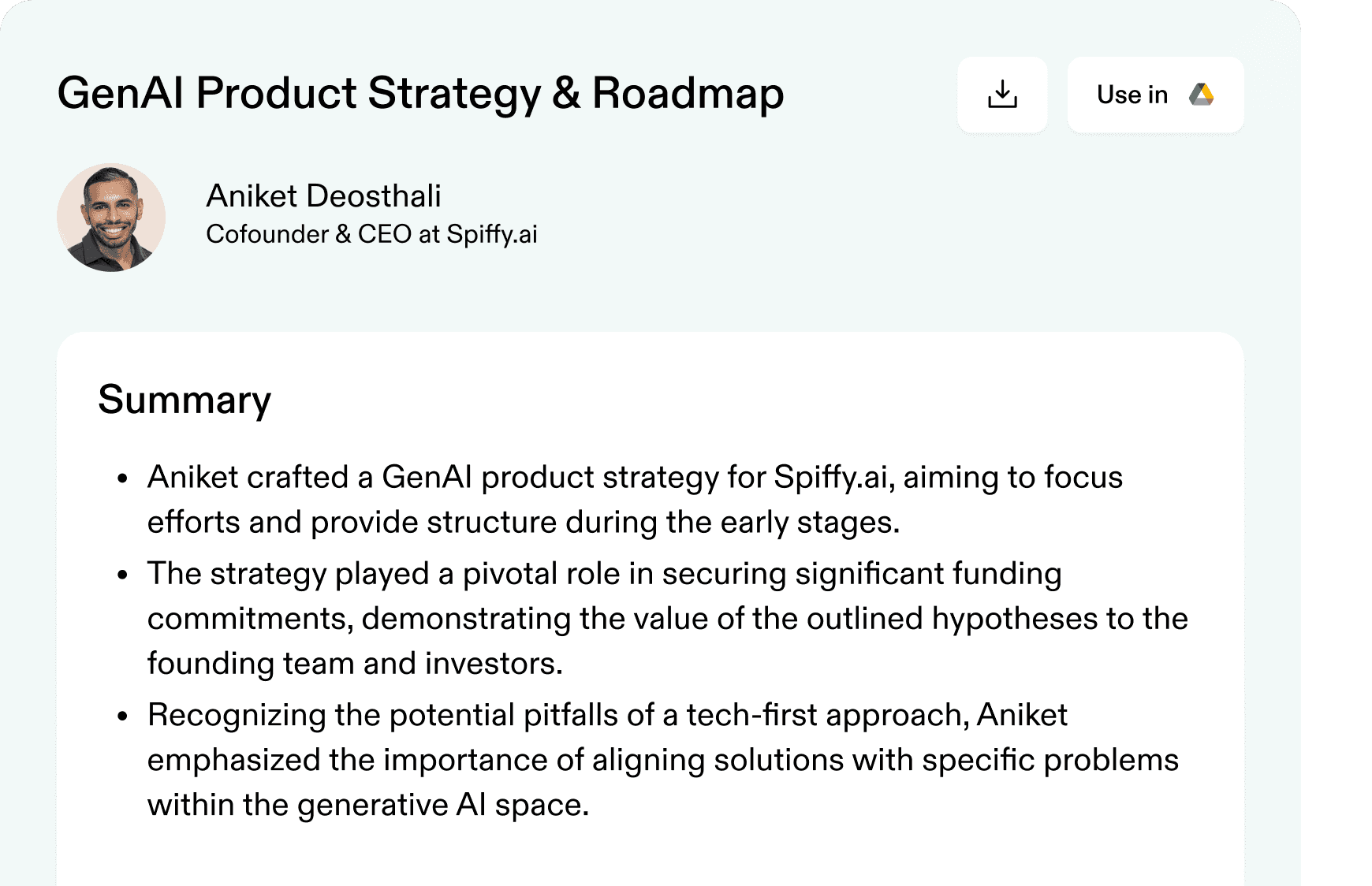Screen dimensions: 1372x886
Task: Click the Summary section heading
Action: point(185,400)
